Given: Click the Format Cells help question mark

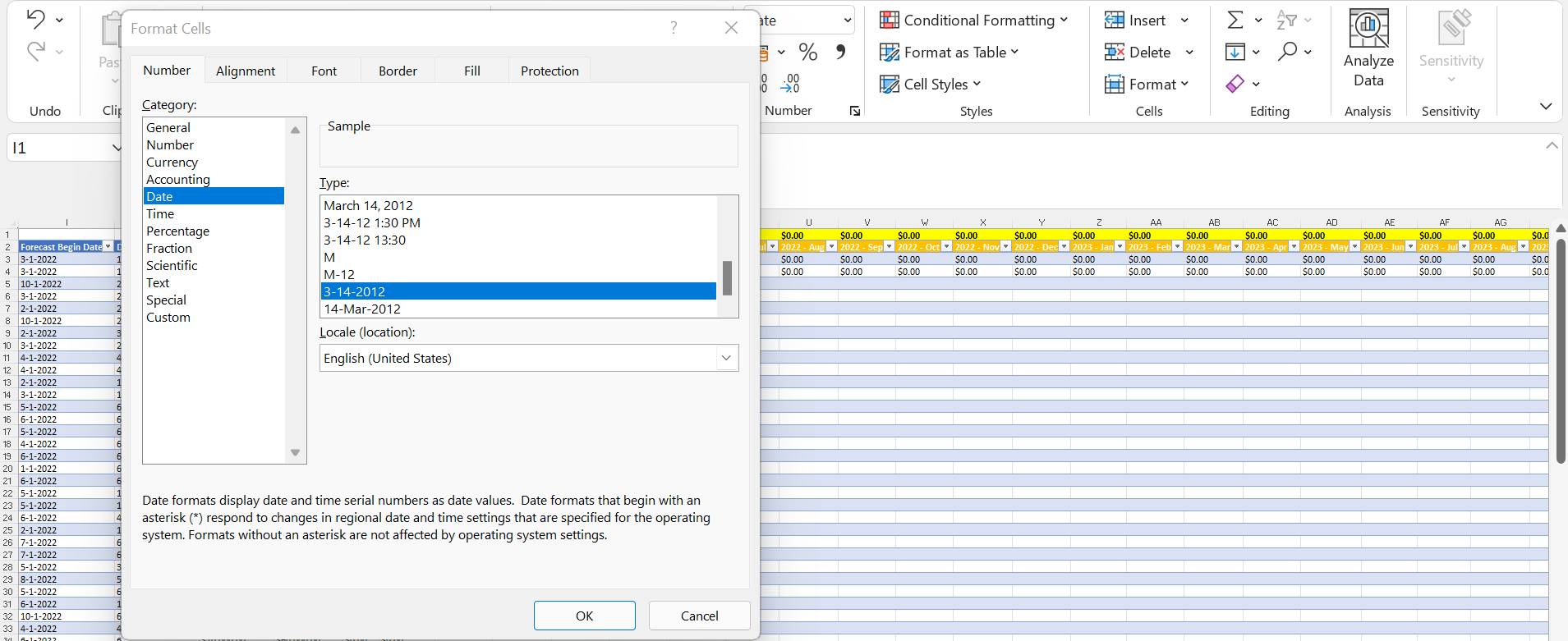Looking at the screenshot, I should click(x=674, y=28).
